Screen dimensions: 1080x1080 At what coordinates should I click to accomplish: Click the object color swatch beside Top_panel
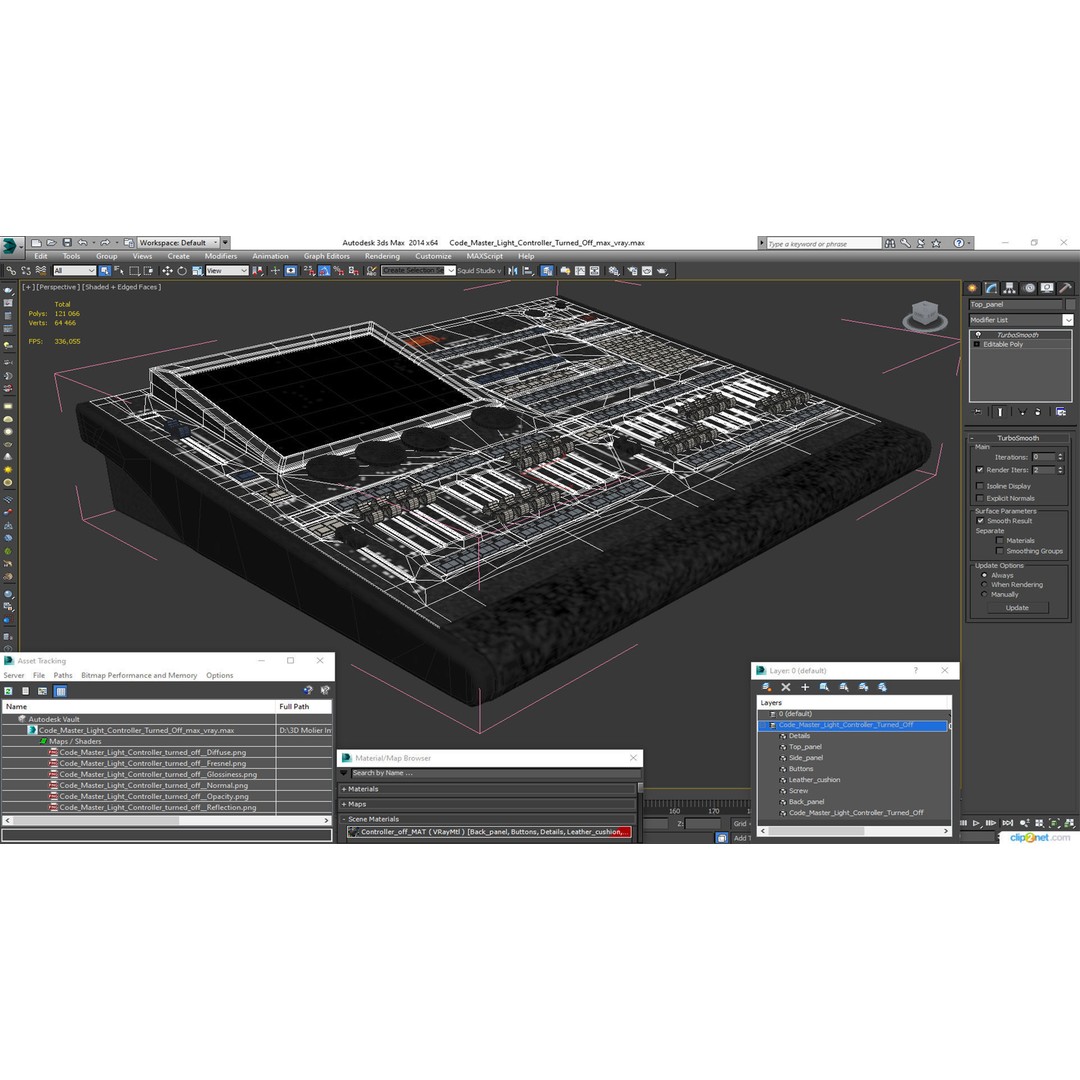pyautogui.click(x=1070, y=304)
